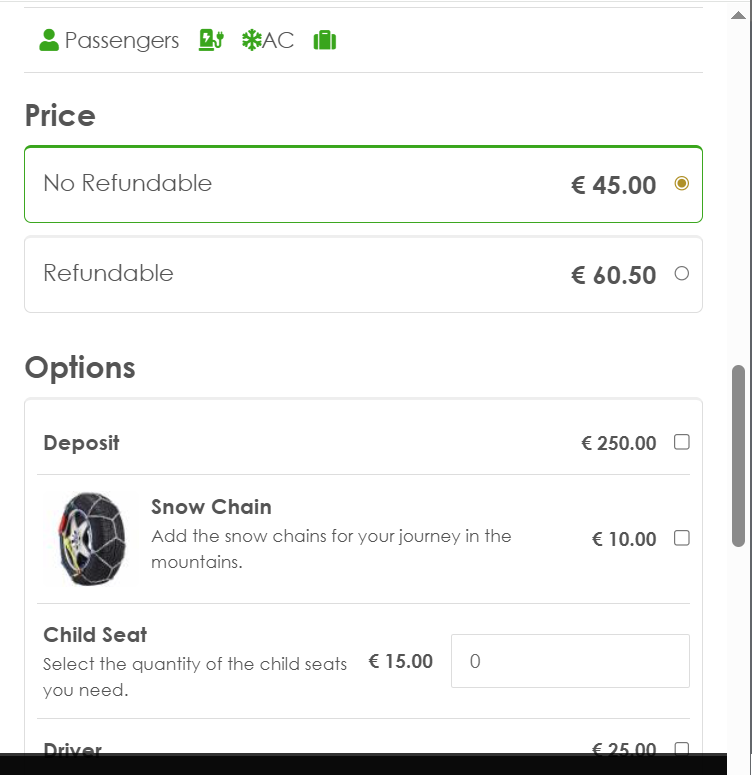Click the Snow Chain title text
The width and height of the screenshot is (752, 775).
coord(211,507)
